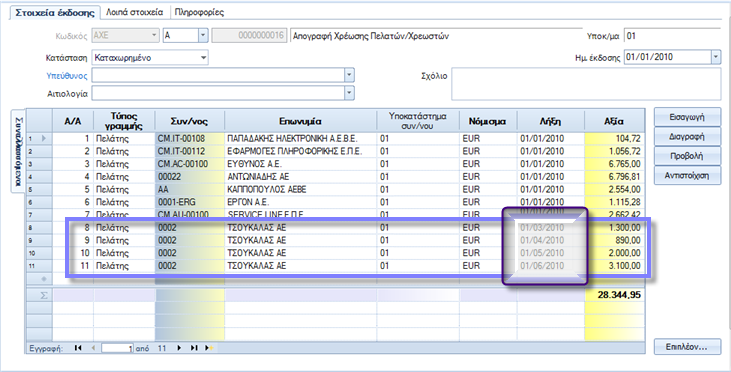Select row header number 11
Screen dimensions: 731x372
(39, 266)
